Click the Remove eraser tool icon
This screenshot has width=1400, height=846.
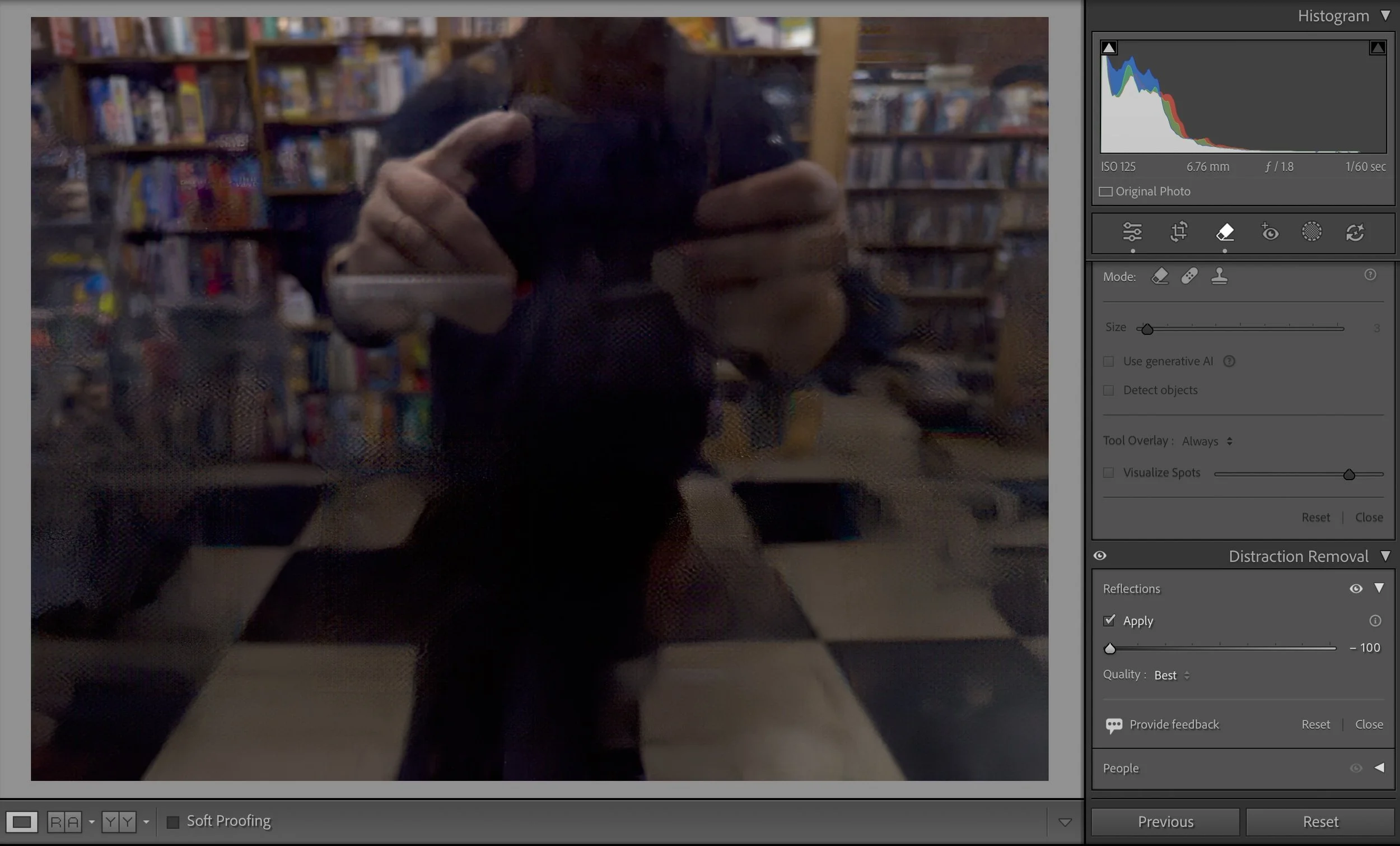pyautogui.click(x=1225, y=232)
